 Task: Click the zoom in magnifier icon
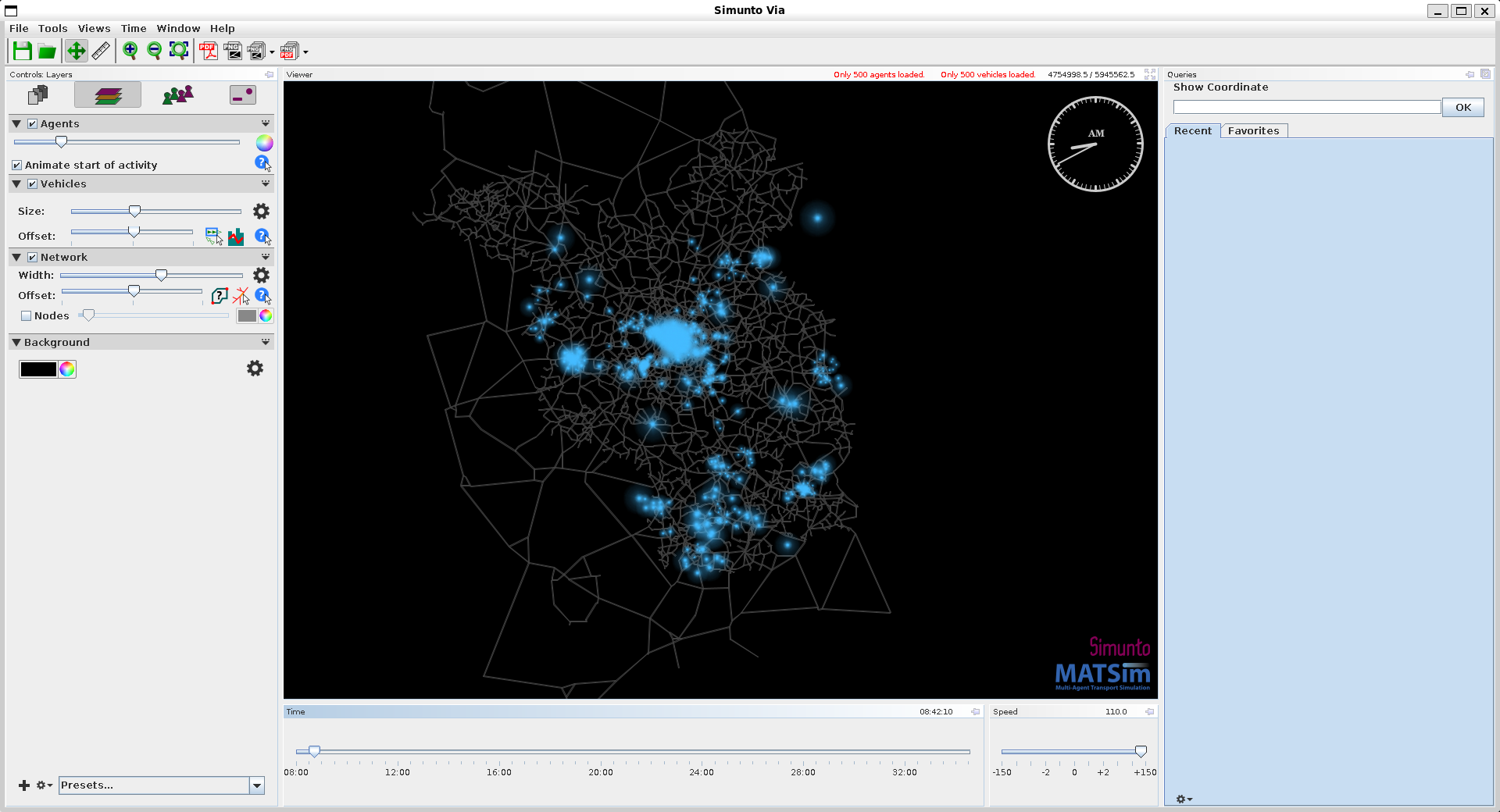(x=130, y=52)
